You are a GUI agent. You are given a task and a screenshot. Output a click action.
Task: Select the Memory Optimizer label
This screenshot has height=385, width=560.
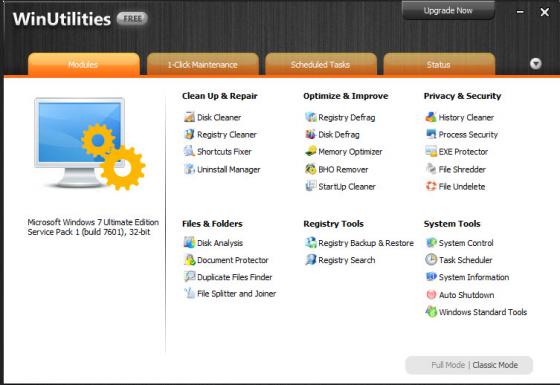350,152
